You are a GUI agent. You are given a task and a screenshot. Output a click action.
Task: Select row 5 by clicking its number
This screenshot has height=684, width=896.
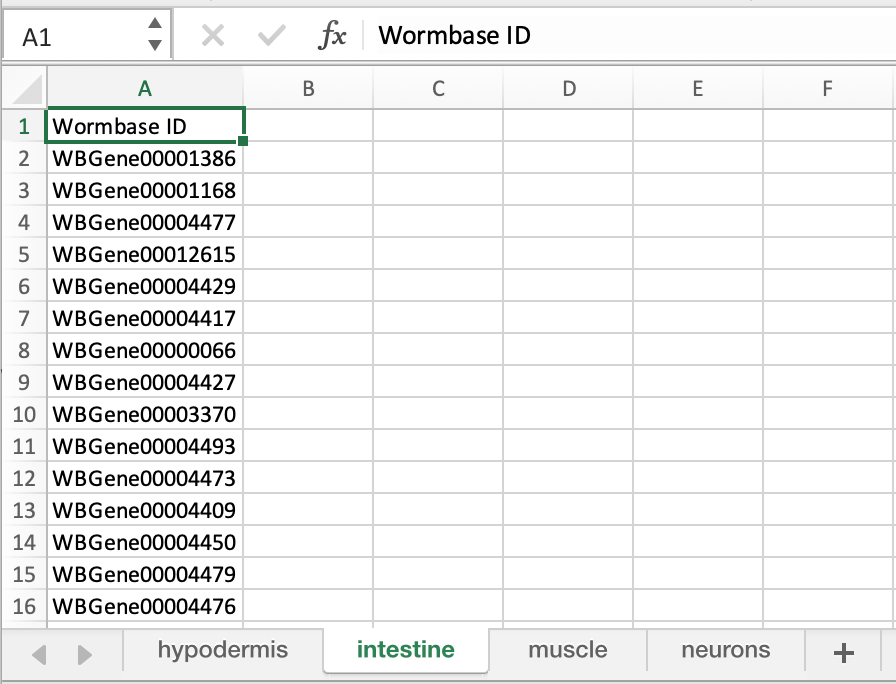[x=23, y=254]
